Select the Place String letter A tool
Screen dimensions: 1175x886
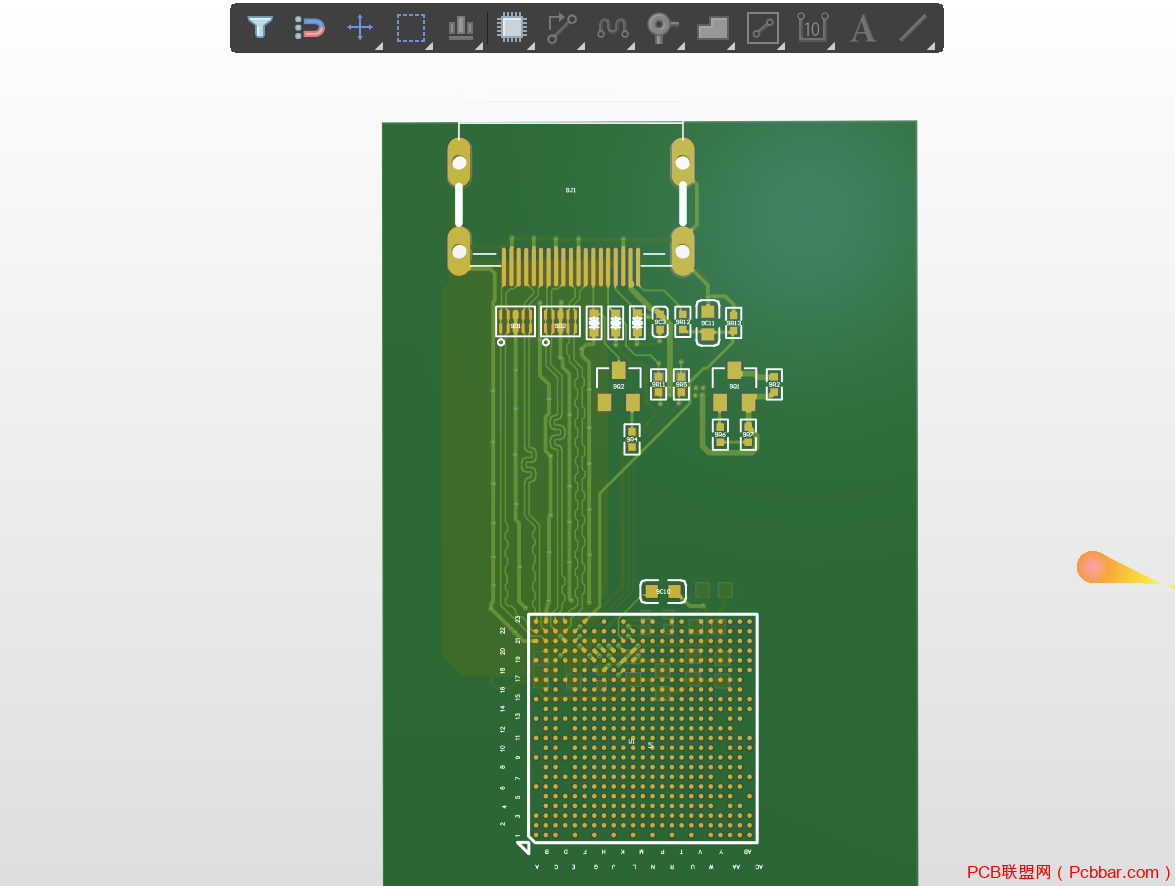click(863, 28)
